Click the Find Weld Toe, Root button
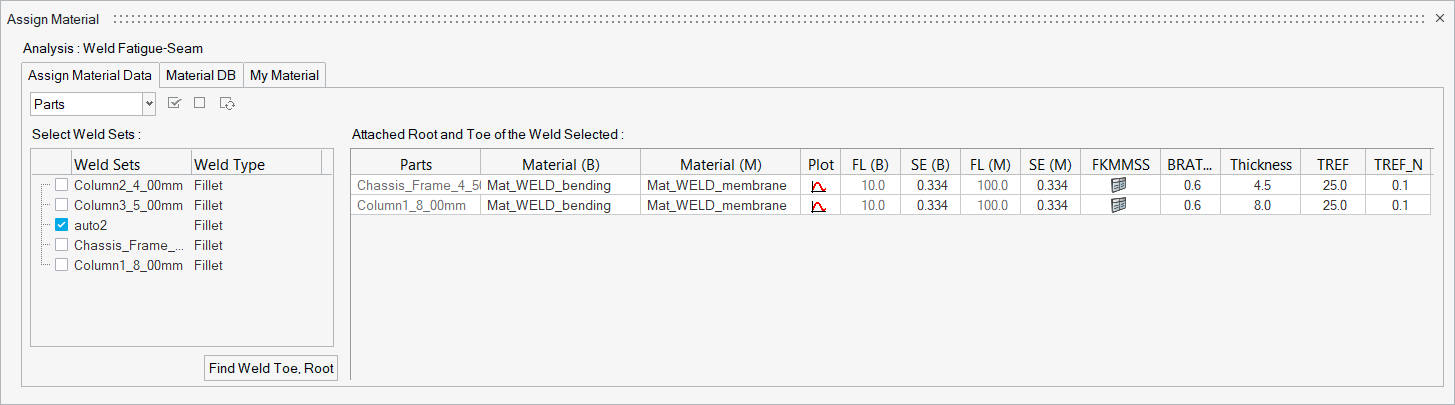 point(271,368)
